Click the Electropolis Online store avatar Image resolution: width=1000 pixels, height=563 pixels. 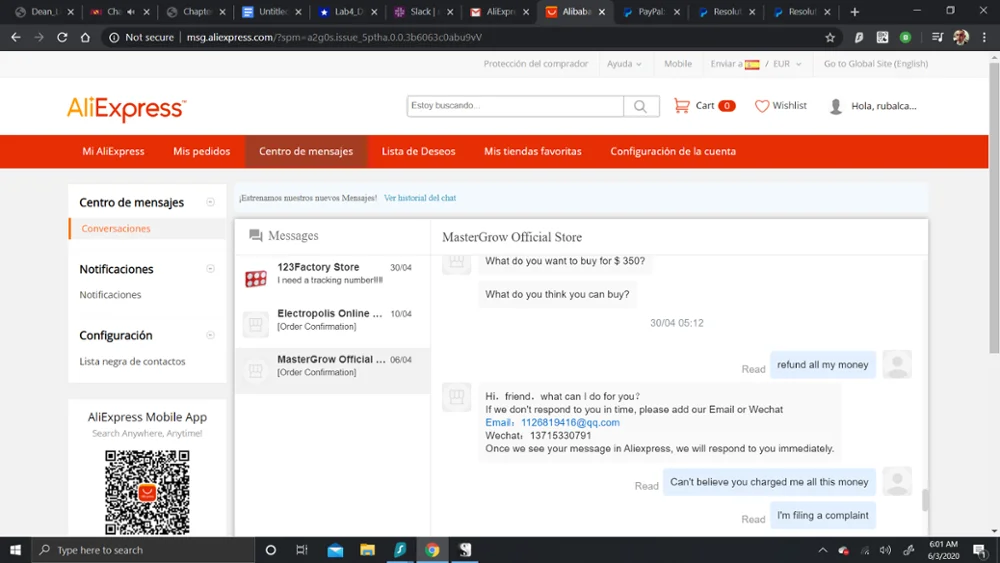click(256, 324)
